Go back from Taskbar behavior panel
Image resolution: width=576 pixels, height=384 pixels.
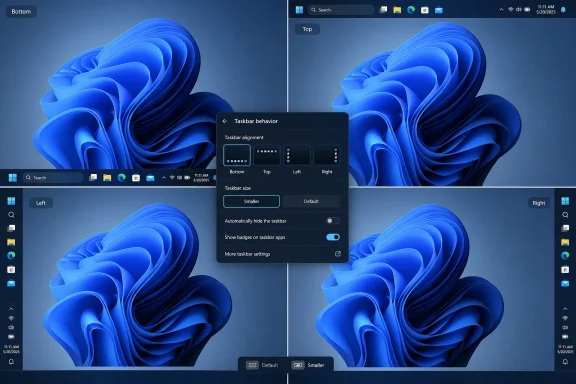tap(225, 121)
